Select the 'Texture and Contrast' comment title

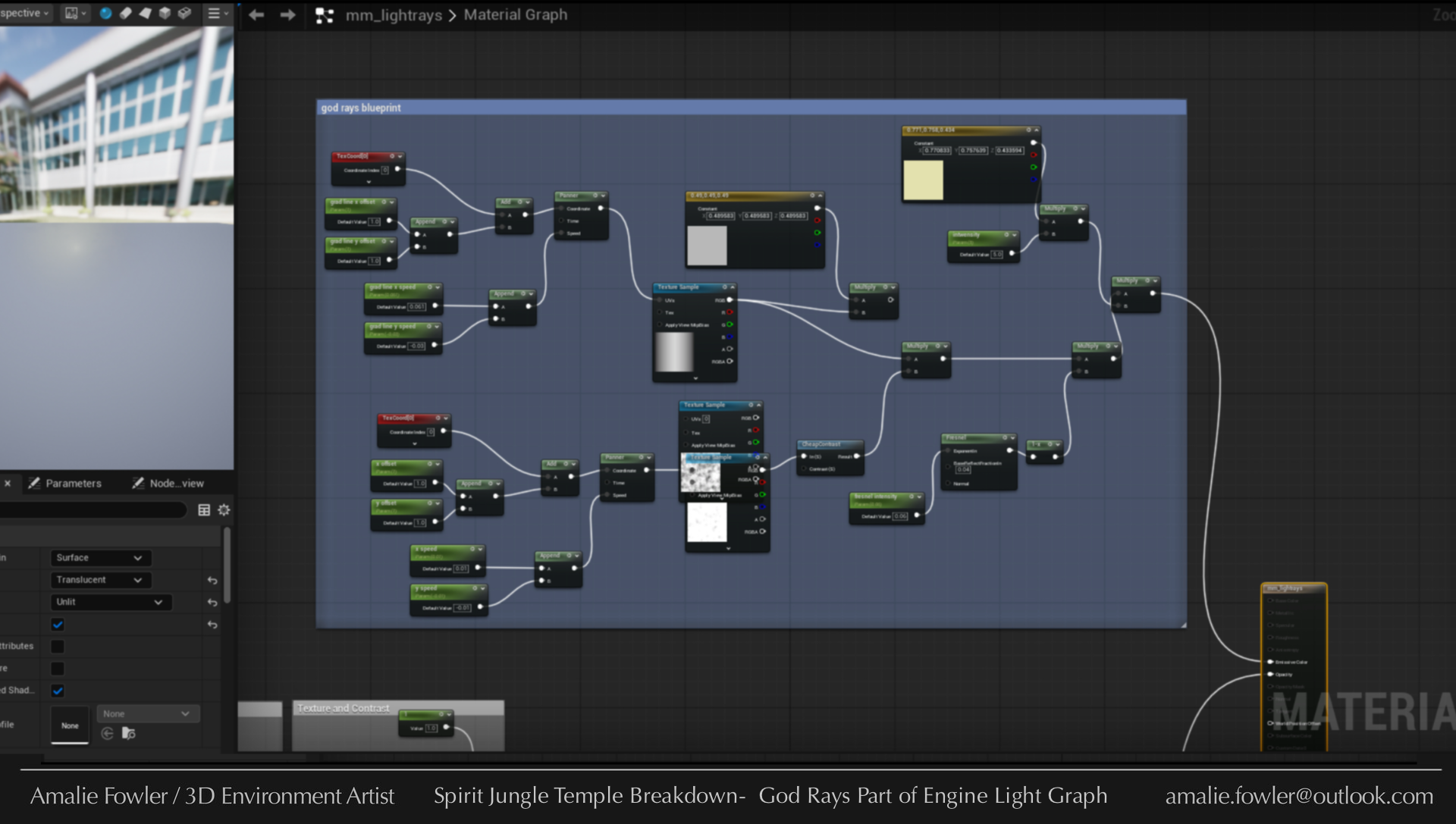tap(344, 708)
